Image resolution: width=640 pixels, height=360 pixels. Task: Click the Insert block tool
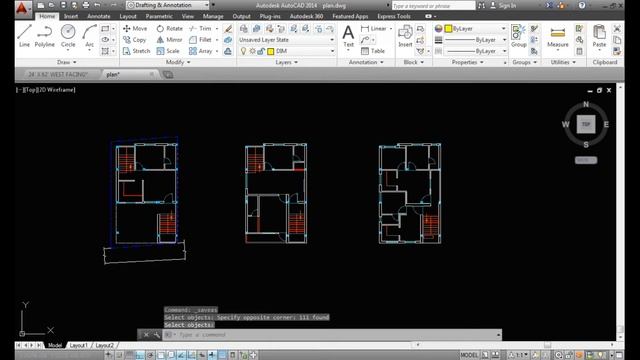405,36
